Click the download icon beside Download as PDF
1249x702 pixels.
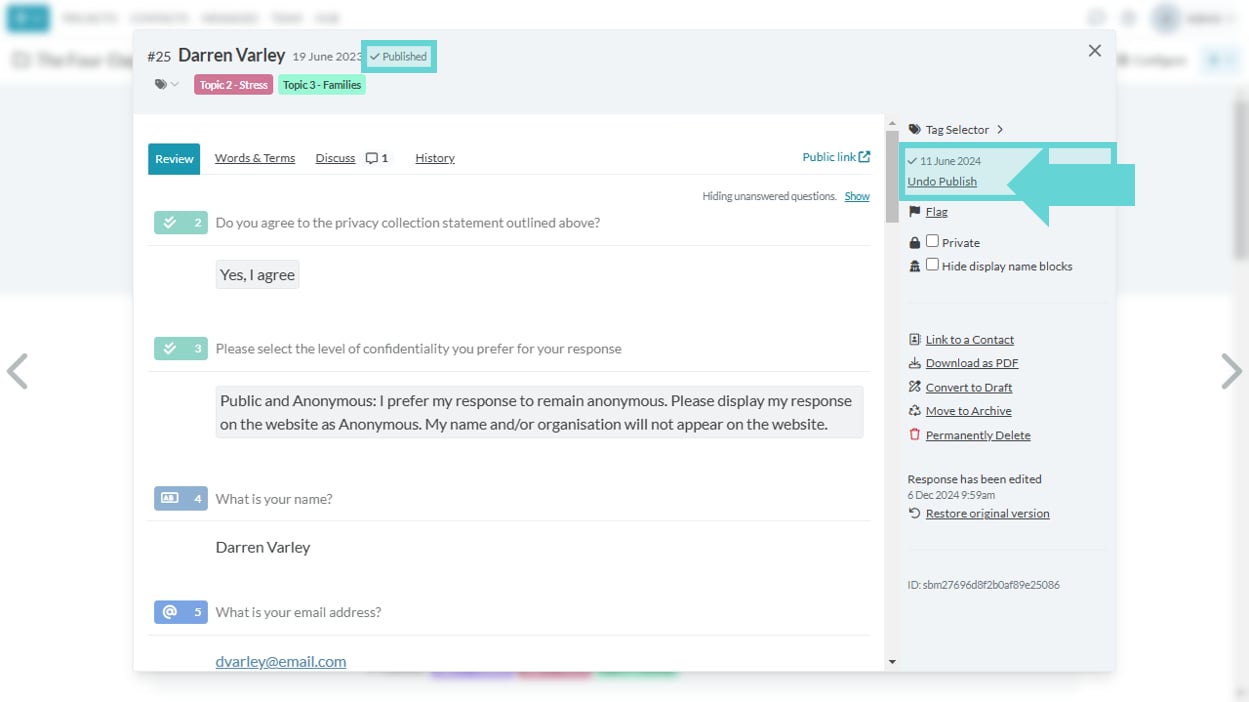click(x=914, y=363)
